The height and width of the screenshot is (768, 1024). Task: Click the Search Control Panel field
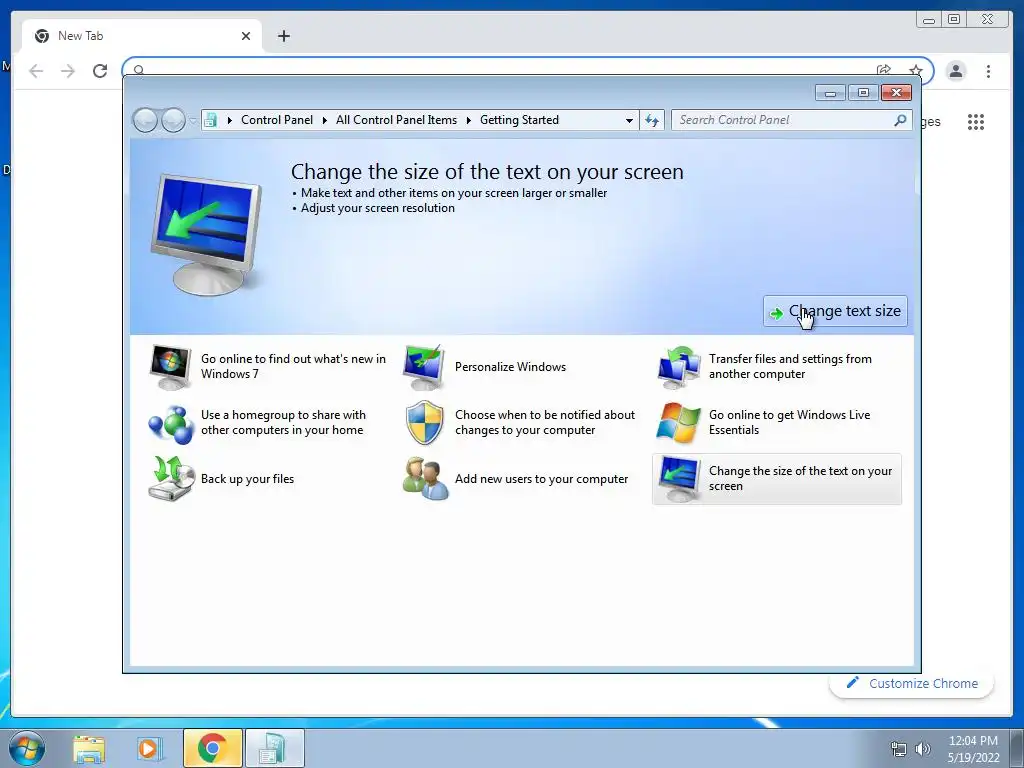[791, 120]
